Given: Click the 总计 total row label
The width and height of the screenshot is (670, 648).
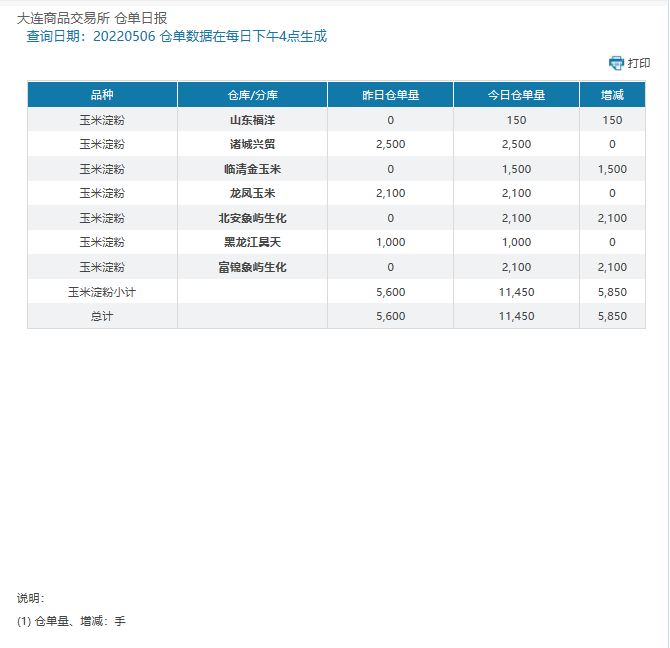Looking at the screenshot, I should [102, 316].
